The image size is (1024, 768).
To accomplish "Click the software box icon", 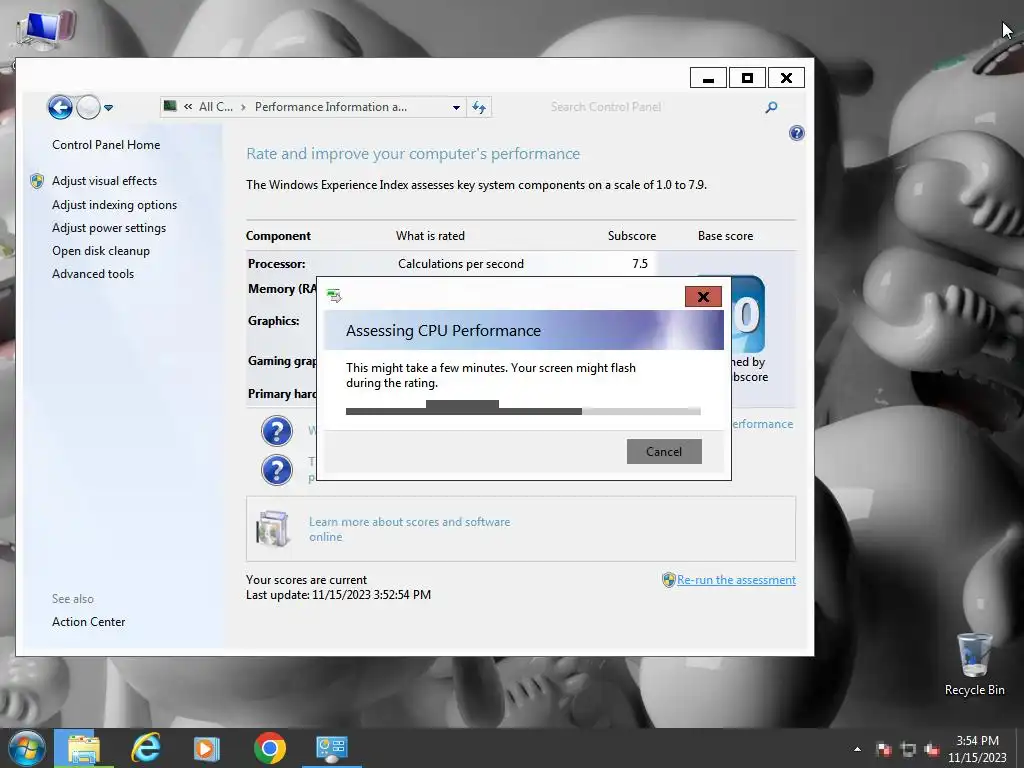I will [x=272, y=528].
